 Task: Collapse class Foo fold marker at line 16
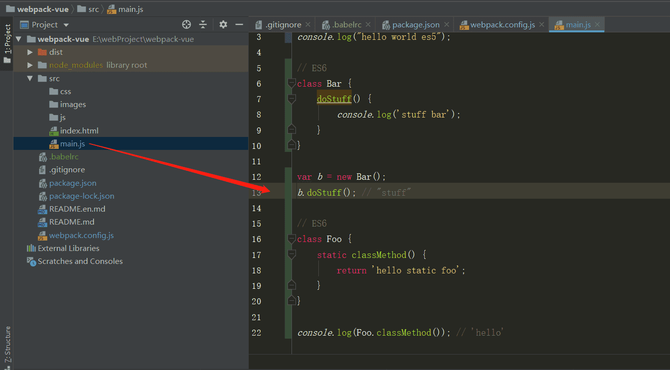[x=291, y=239]
